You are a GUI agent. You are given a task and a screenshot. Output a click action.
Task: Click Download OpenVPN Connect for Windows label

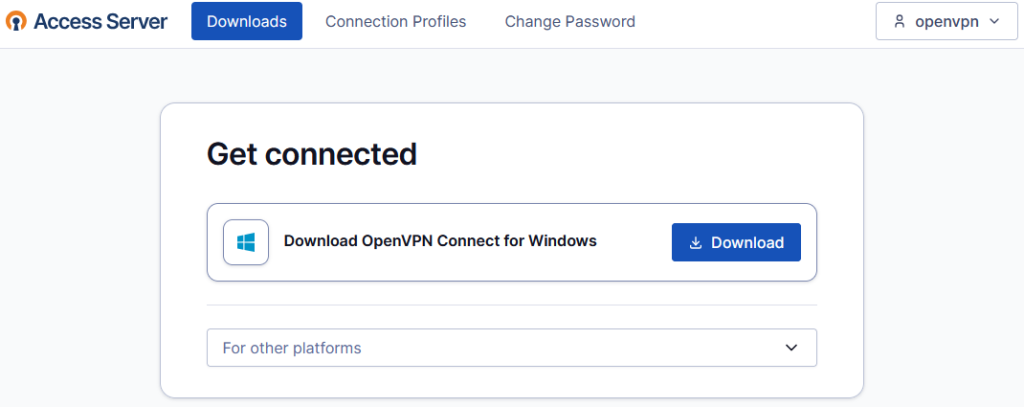tap(440, 241)
